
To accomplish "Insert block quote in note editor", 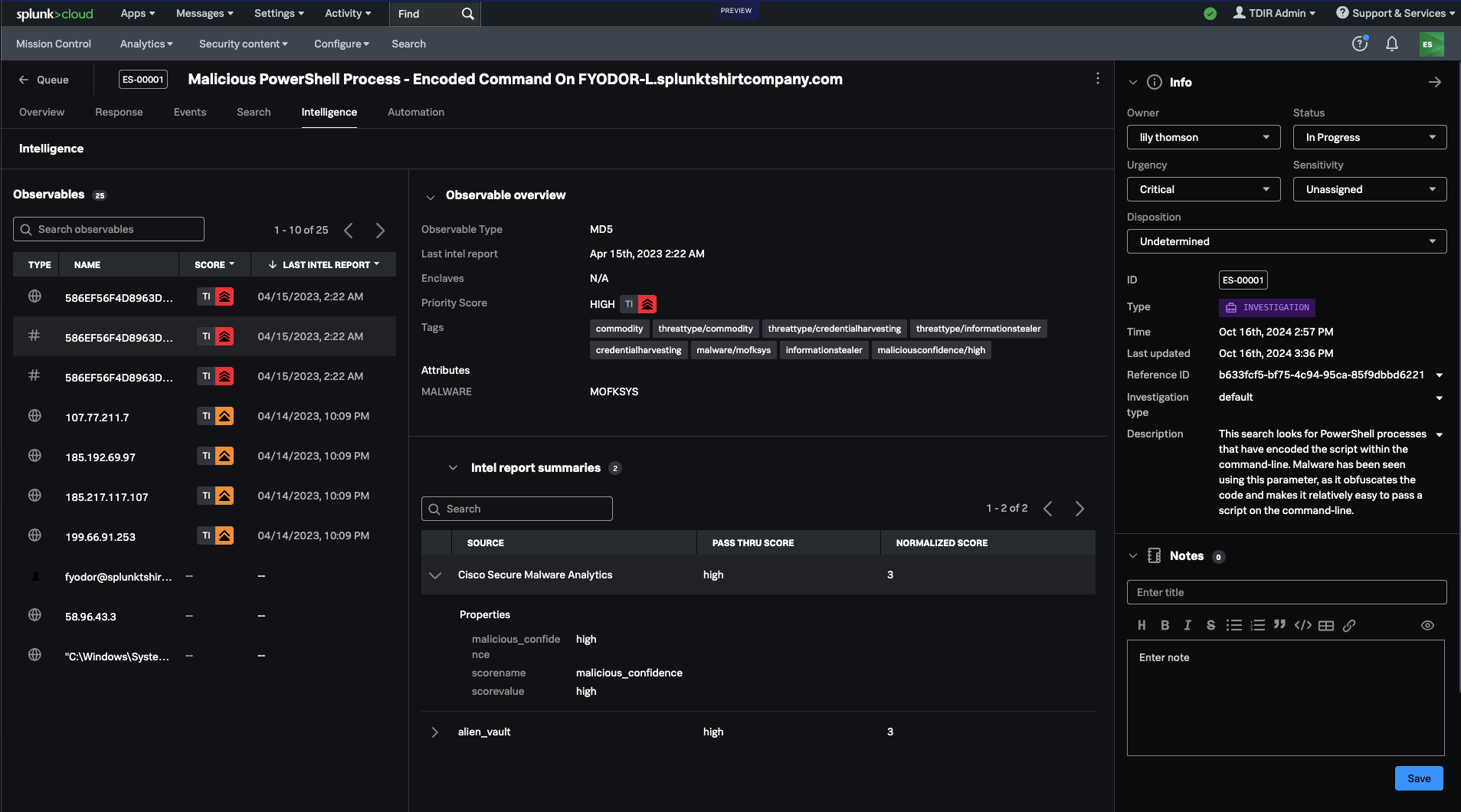I will pos(1279,625).
